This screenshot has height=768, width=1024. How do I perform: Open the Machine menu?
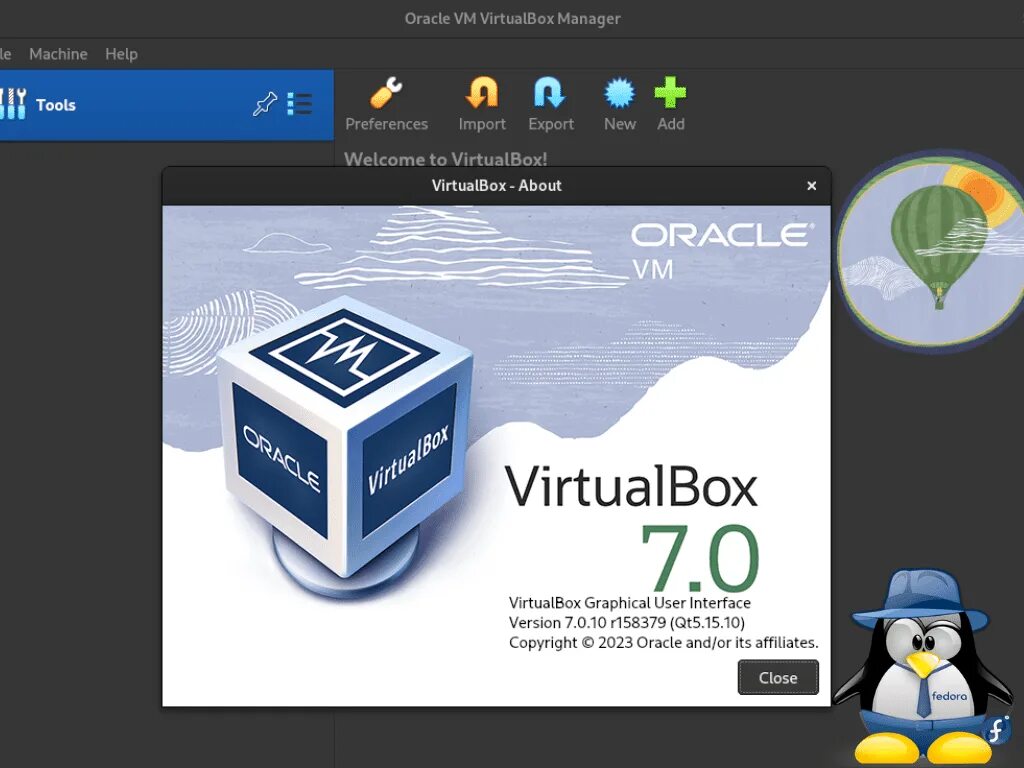pyautogui.click(x=58, y=54)
